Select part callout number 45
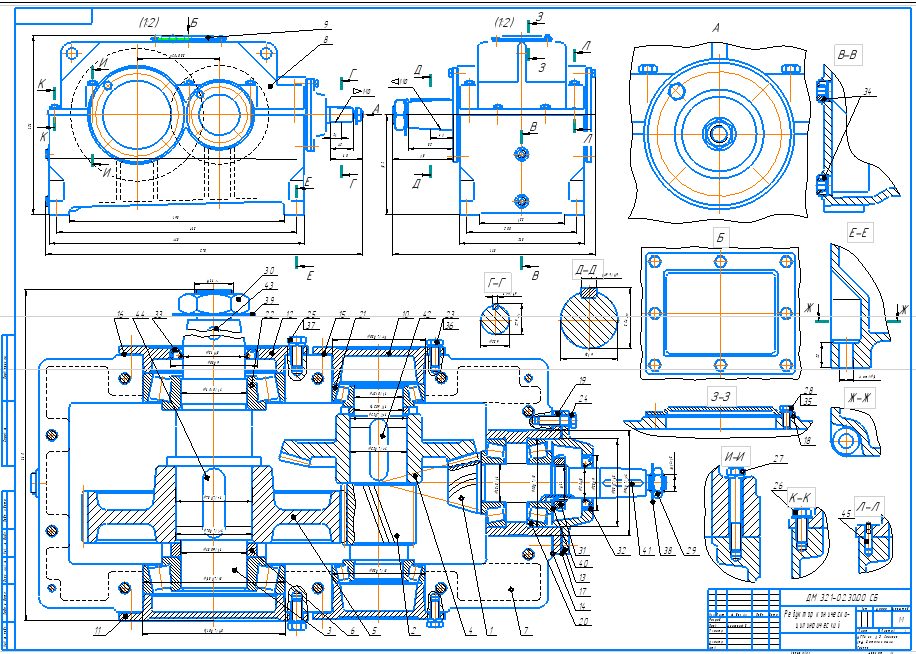 tap(845, 515)
